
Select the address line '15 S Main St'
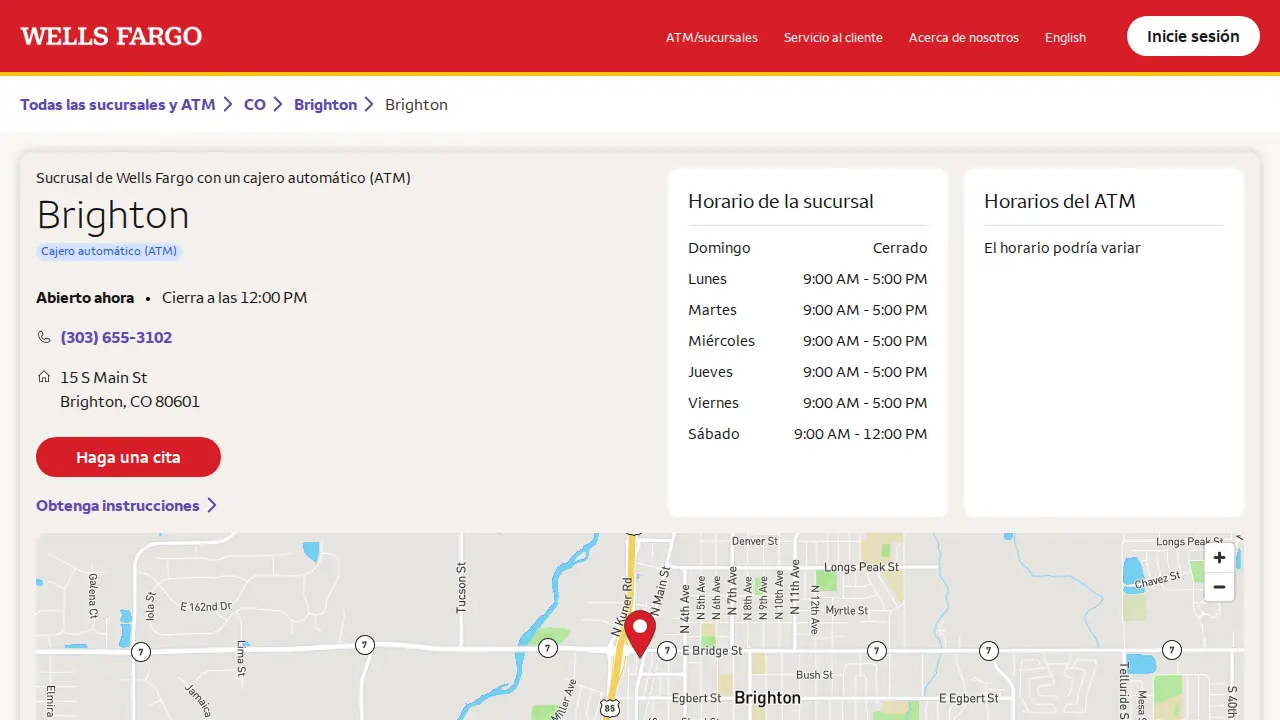104,377
